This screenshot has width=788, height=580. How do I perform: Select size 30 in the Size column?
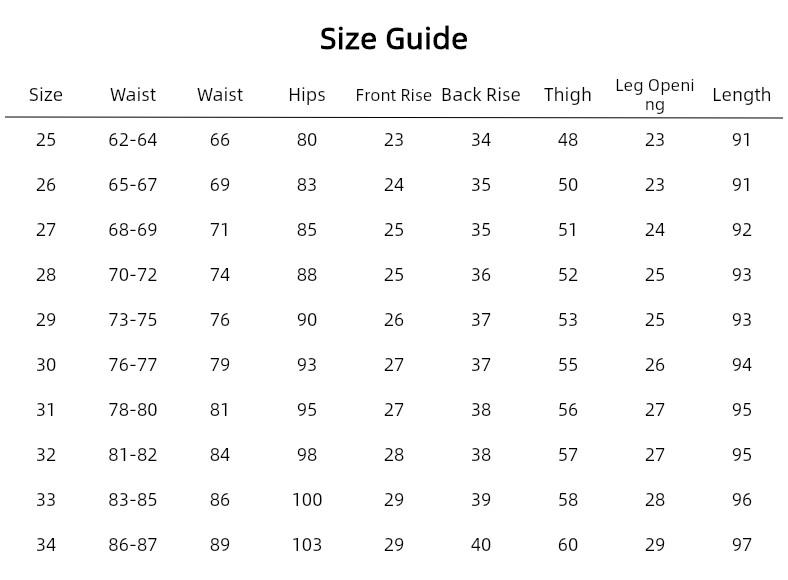click(x=46, y=365)
